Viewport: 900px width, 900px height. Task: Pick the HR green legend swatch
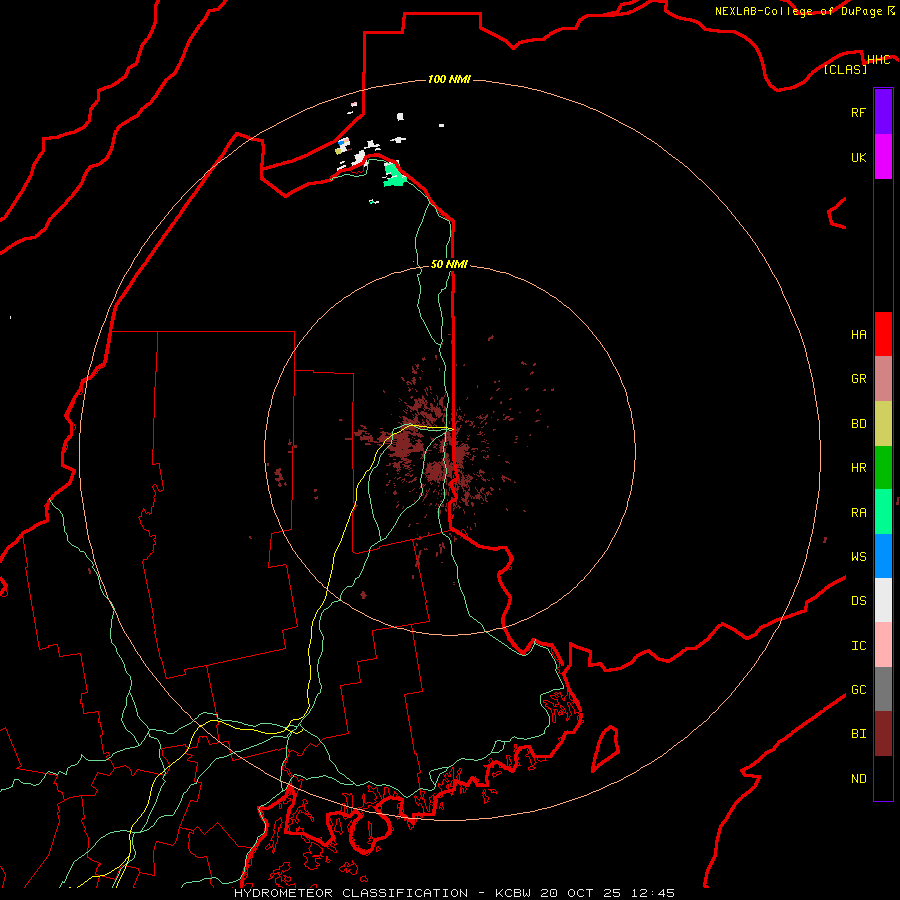click(883, 467)
